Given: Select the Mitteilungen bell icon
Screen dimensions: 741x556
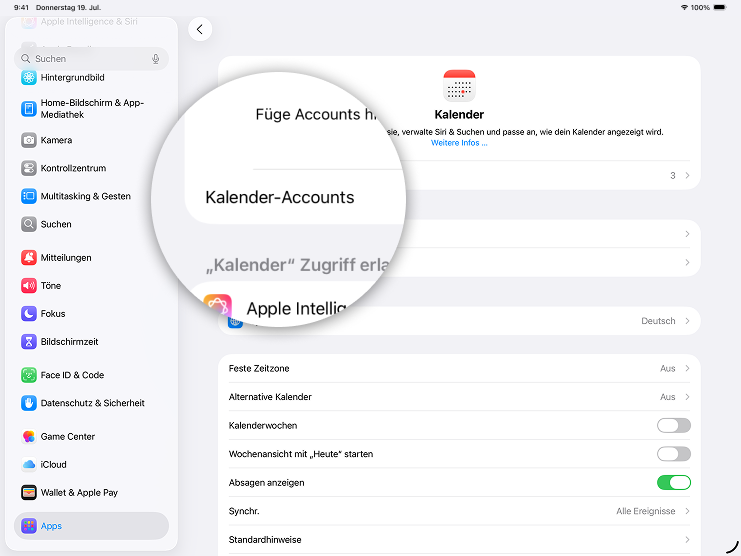Looking at the screenshot, I should [x=29, y=257].
